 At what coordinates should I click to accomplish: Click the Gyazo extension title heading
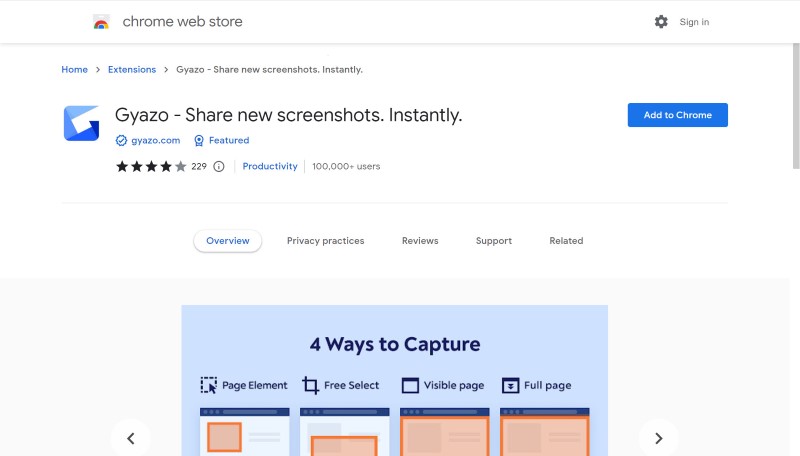pyautogui.click(x=288, y=115)
